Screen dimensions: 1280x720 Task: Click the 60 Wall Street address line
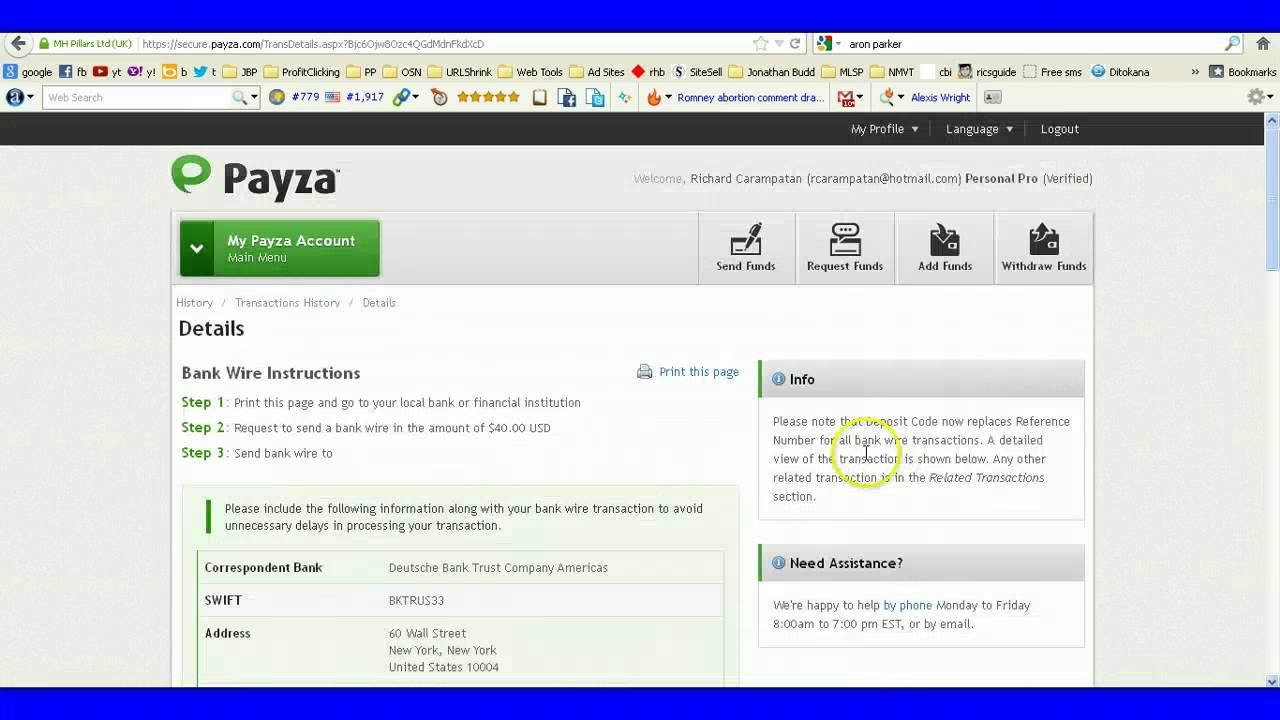[x=427, y=634]
